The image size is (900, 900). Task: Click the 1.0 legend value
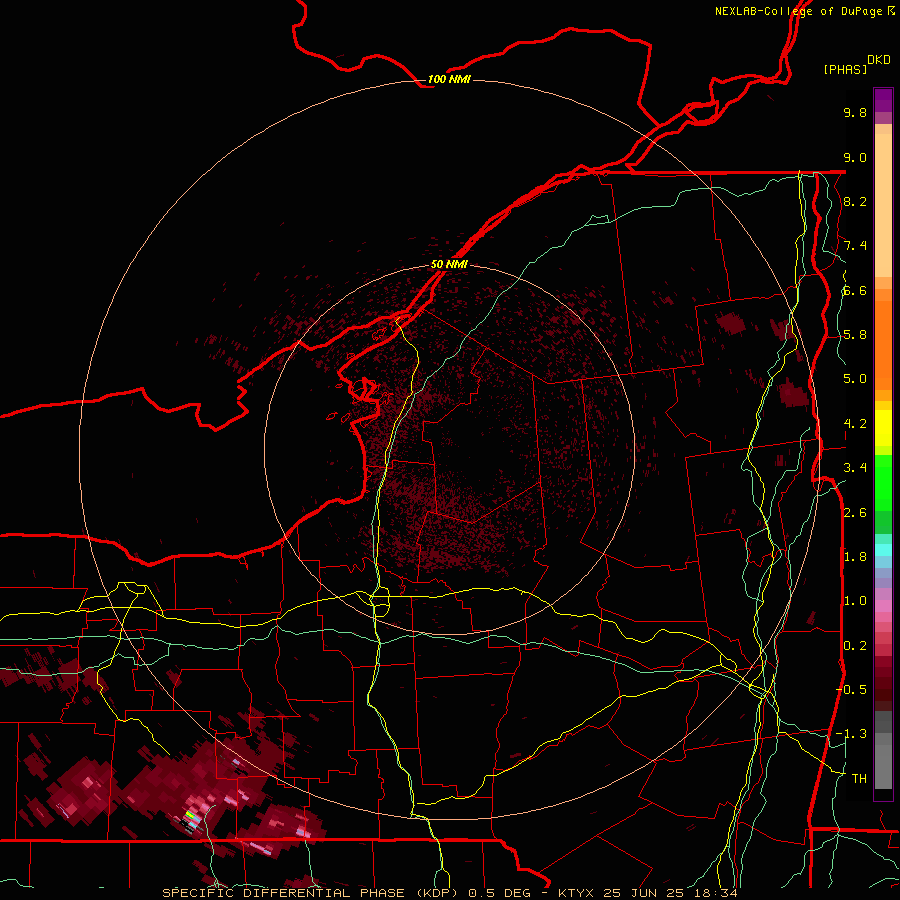pyautogui.click(x=855, y=601)
